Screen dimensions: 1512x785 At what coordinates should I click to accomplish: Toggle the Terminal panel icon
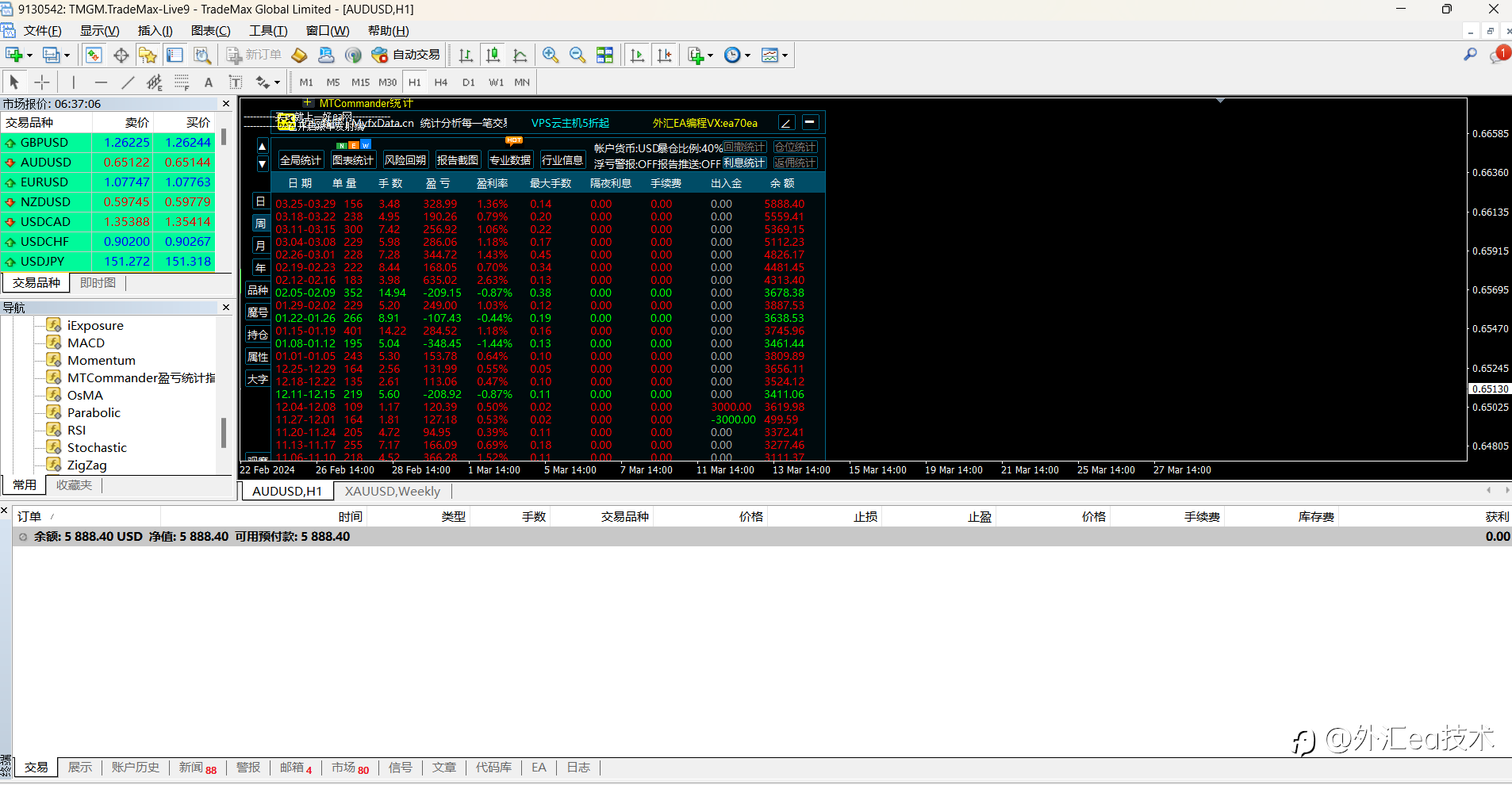pos(175,55)
